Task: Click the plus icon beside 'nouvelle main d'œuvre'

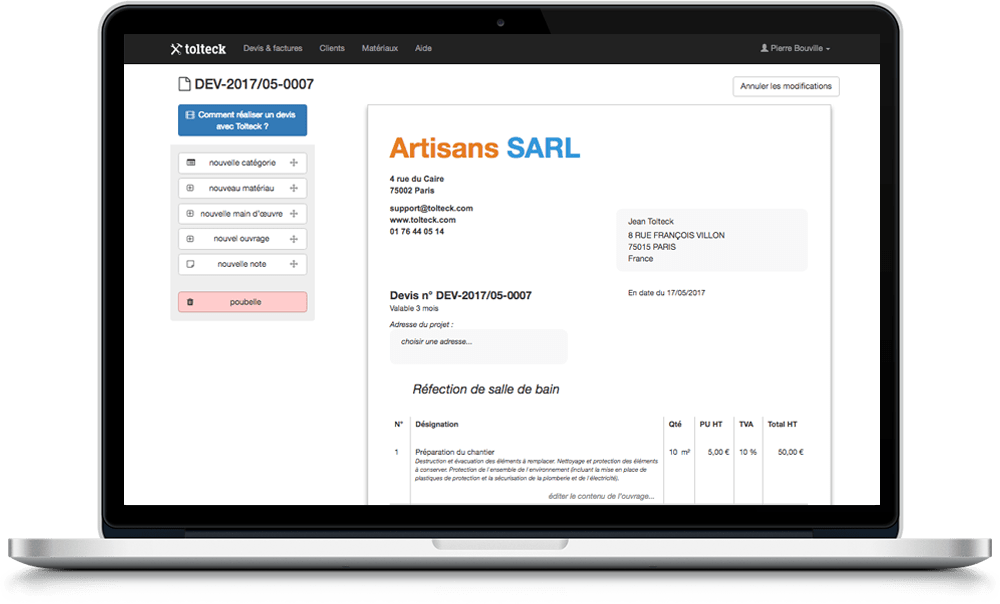Action: coord(191,214)
